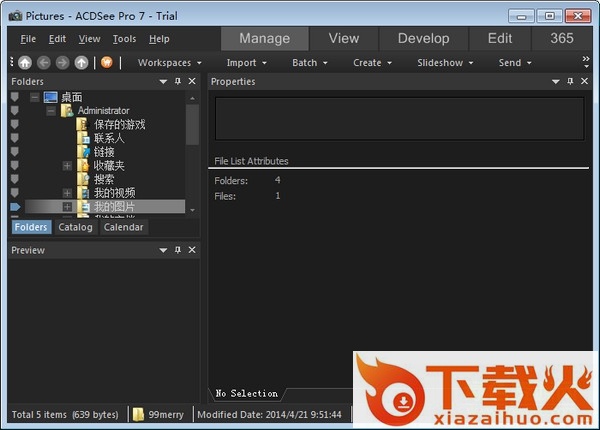Toggle the blue Easy-Select marker for 我的图片
Viewport: 600px width, 430px height.
15,207
